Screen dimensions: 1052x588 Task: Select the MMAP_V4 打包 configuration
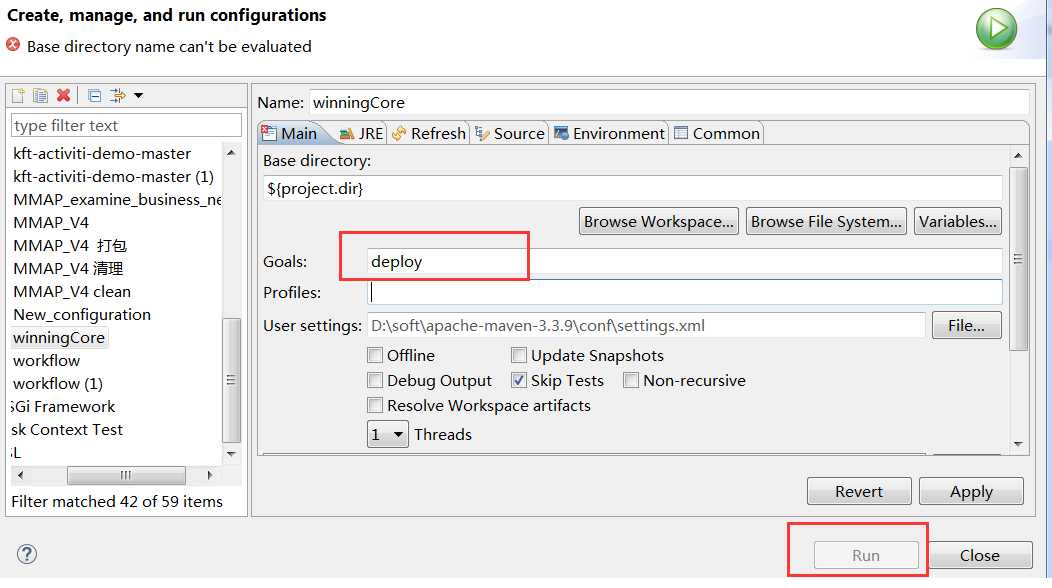(x=70, y=246)
